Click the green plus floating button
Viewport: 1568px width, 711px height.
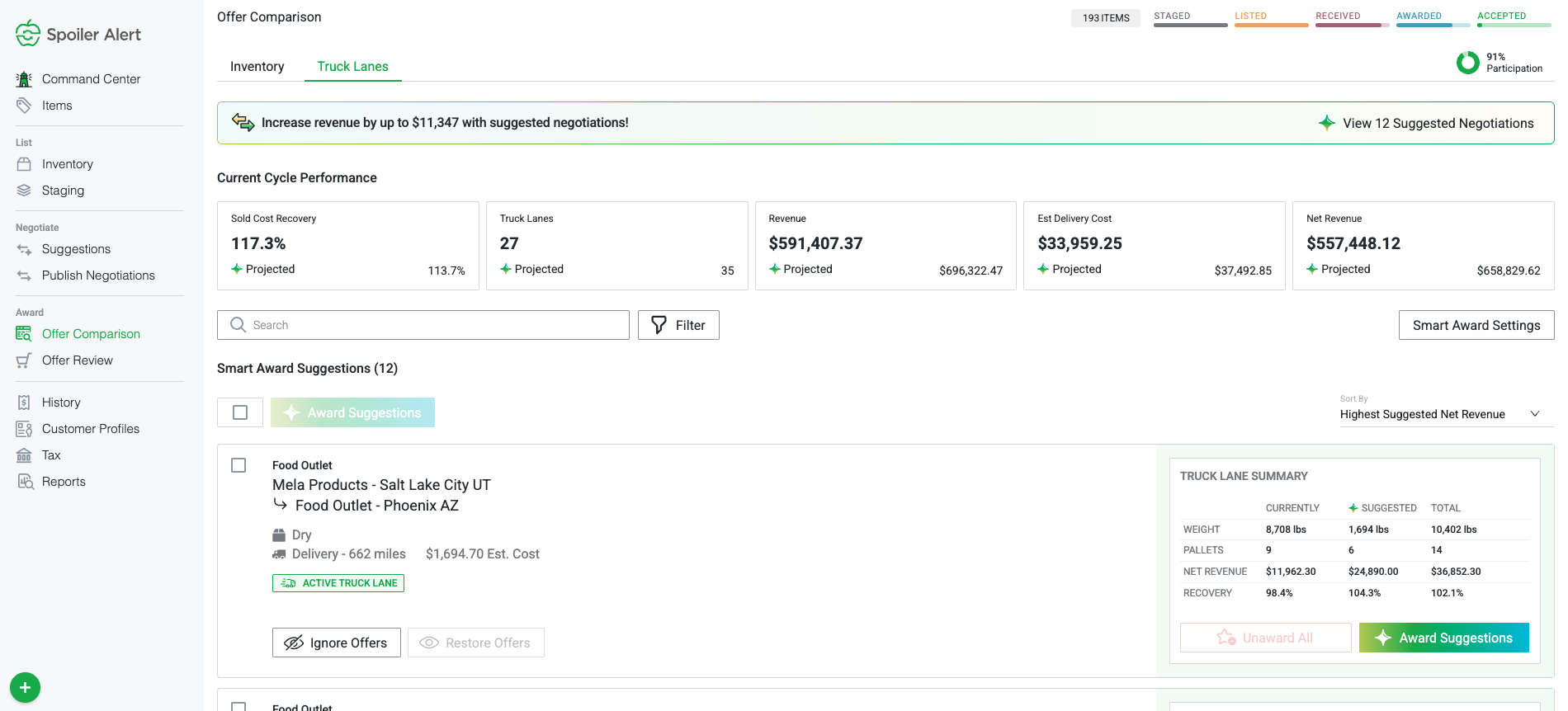click(25, 687)
